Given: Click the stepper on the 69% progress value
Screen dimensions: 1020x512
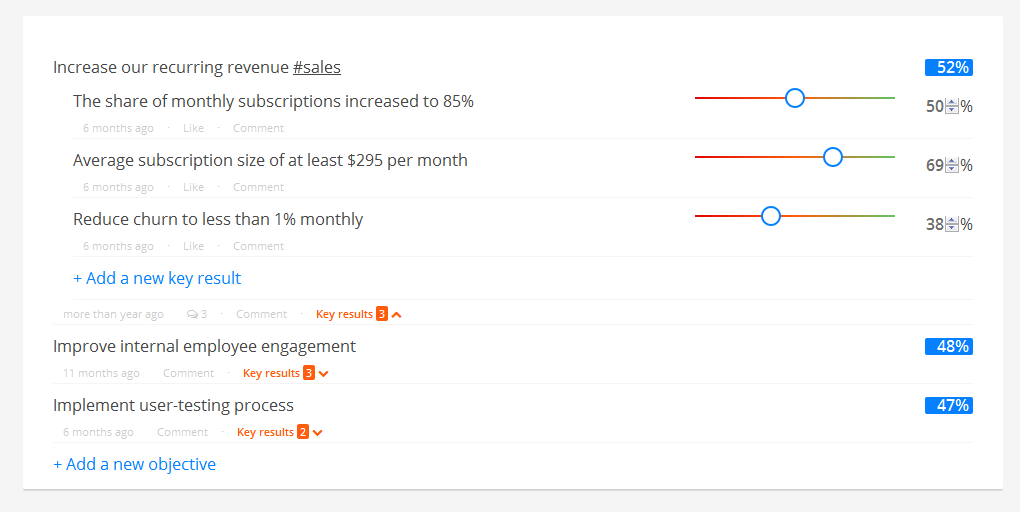Looking at the screenshot, I should [x=952, y=165].
